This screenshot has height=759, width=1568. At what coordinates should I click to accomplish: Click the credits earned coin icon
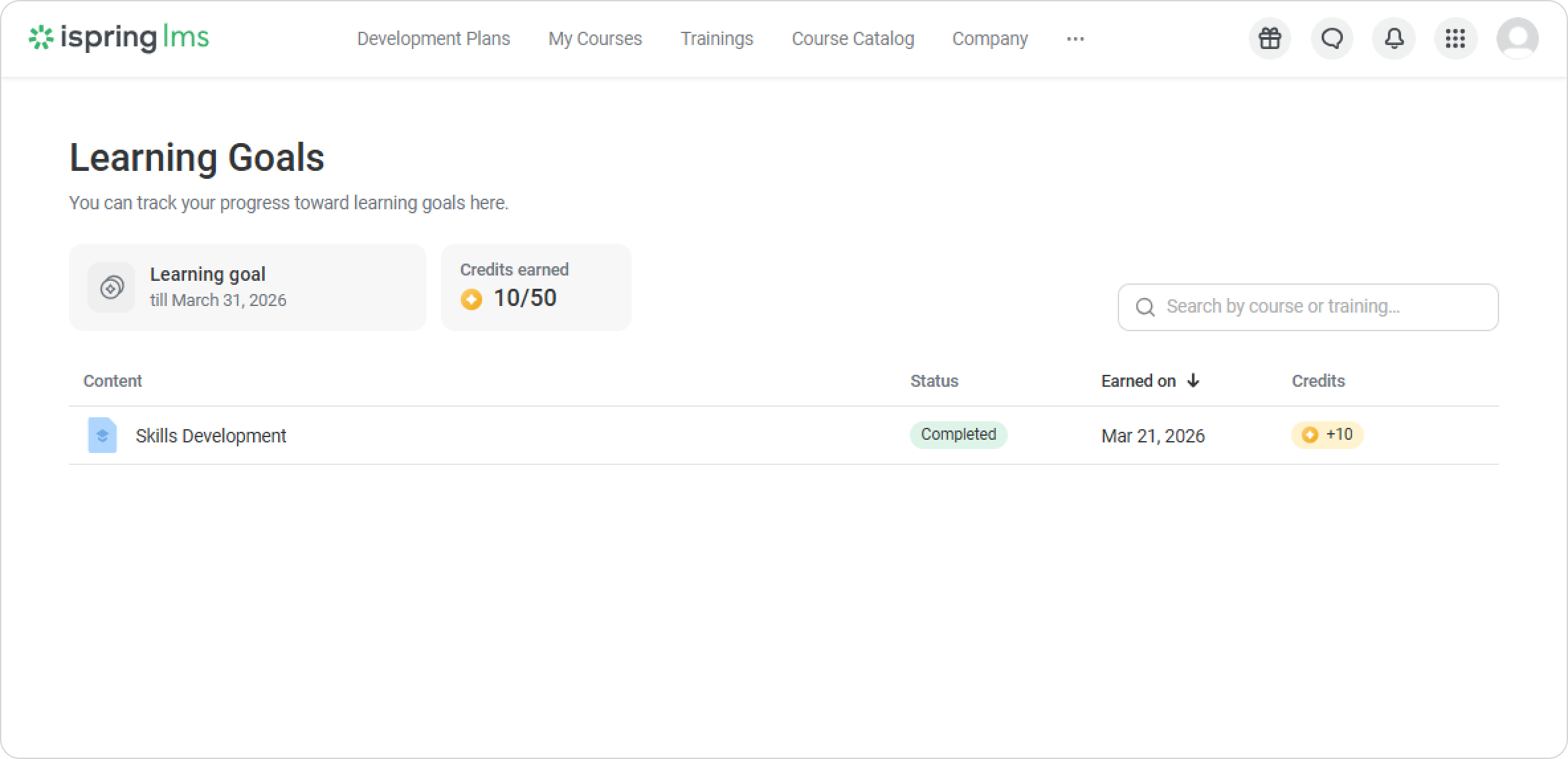tap(471, 299)
